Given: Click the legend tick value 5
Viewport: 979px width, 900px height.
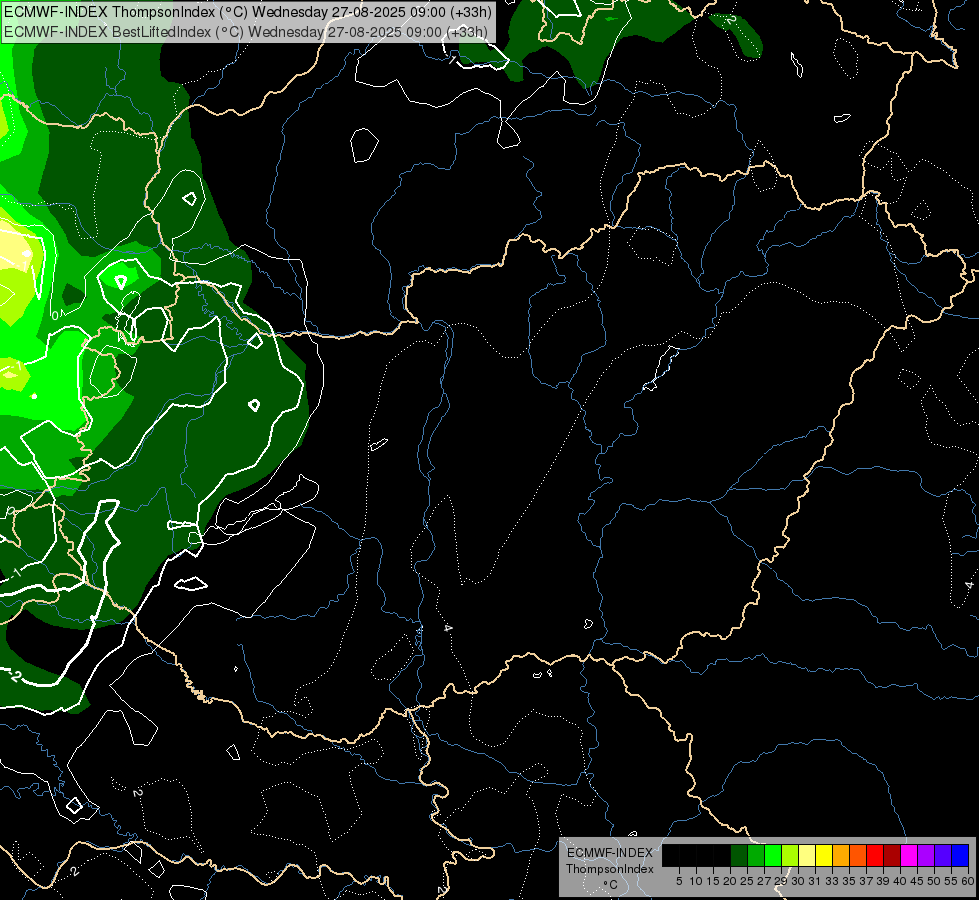Looking at the screenshot, I should pyautogui.click(x=679, y=881).
